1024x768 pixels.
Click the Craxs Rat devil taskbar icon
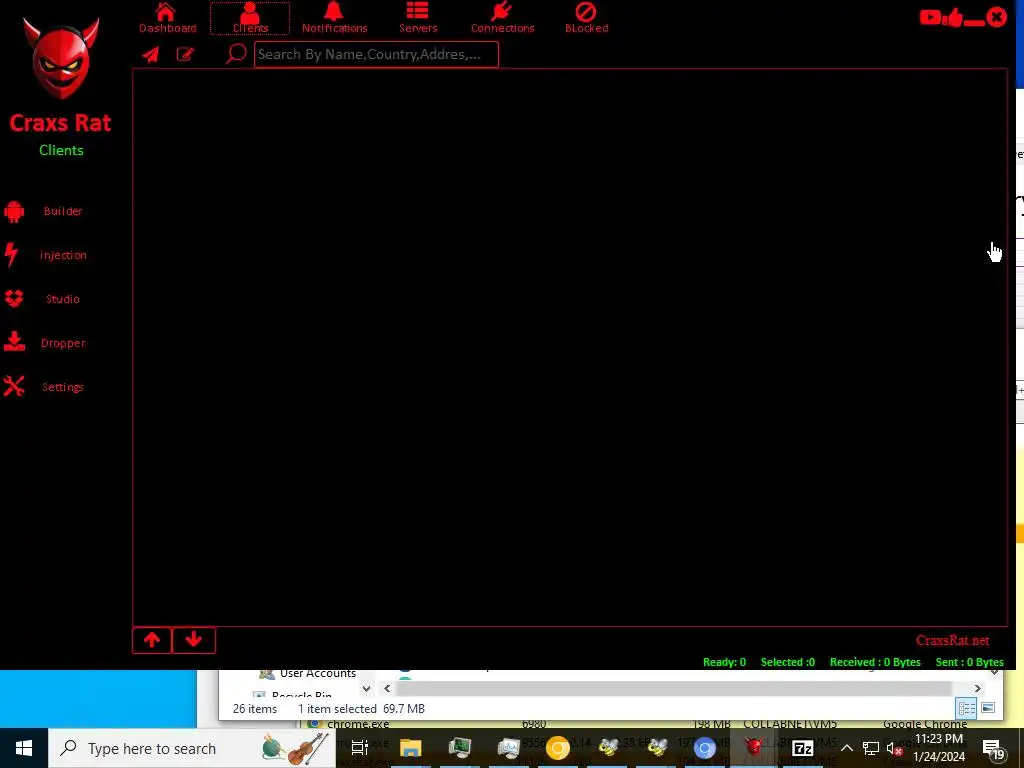(753, 748)
